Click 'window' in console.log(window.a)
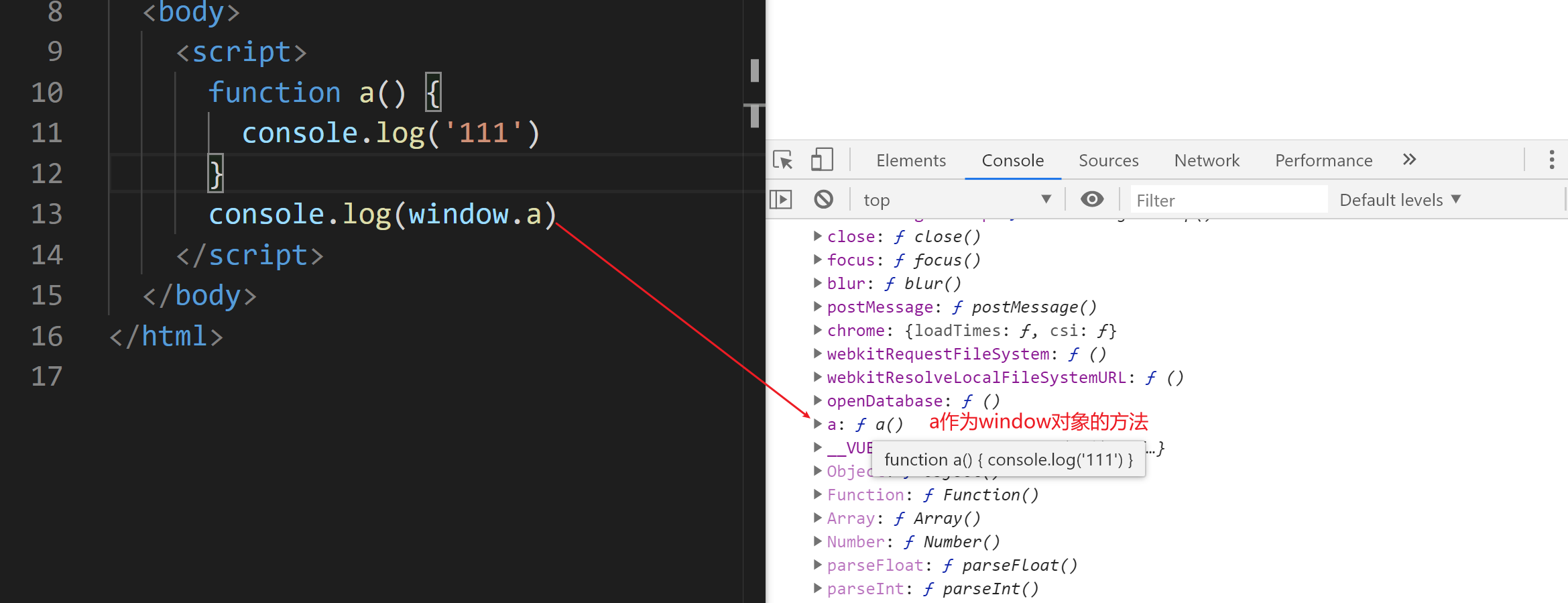The width and height of the screenshot is (1568, 603). pos(459,215)
